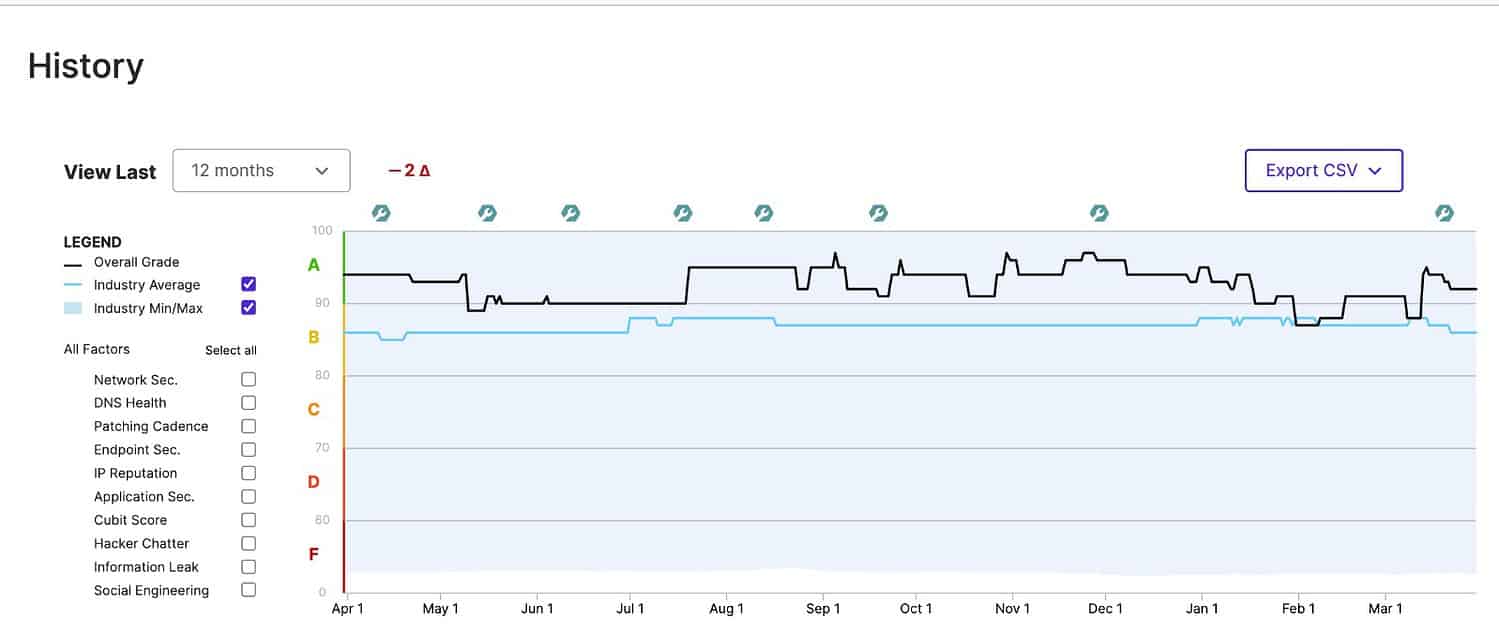1499x634 pixels.
Task: Open the View Last 12 months dropdown
Action: pyautogui.click(x=261, y=171)
